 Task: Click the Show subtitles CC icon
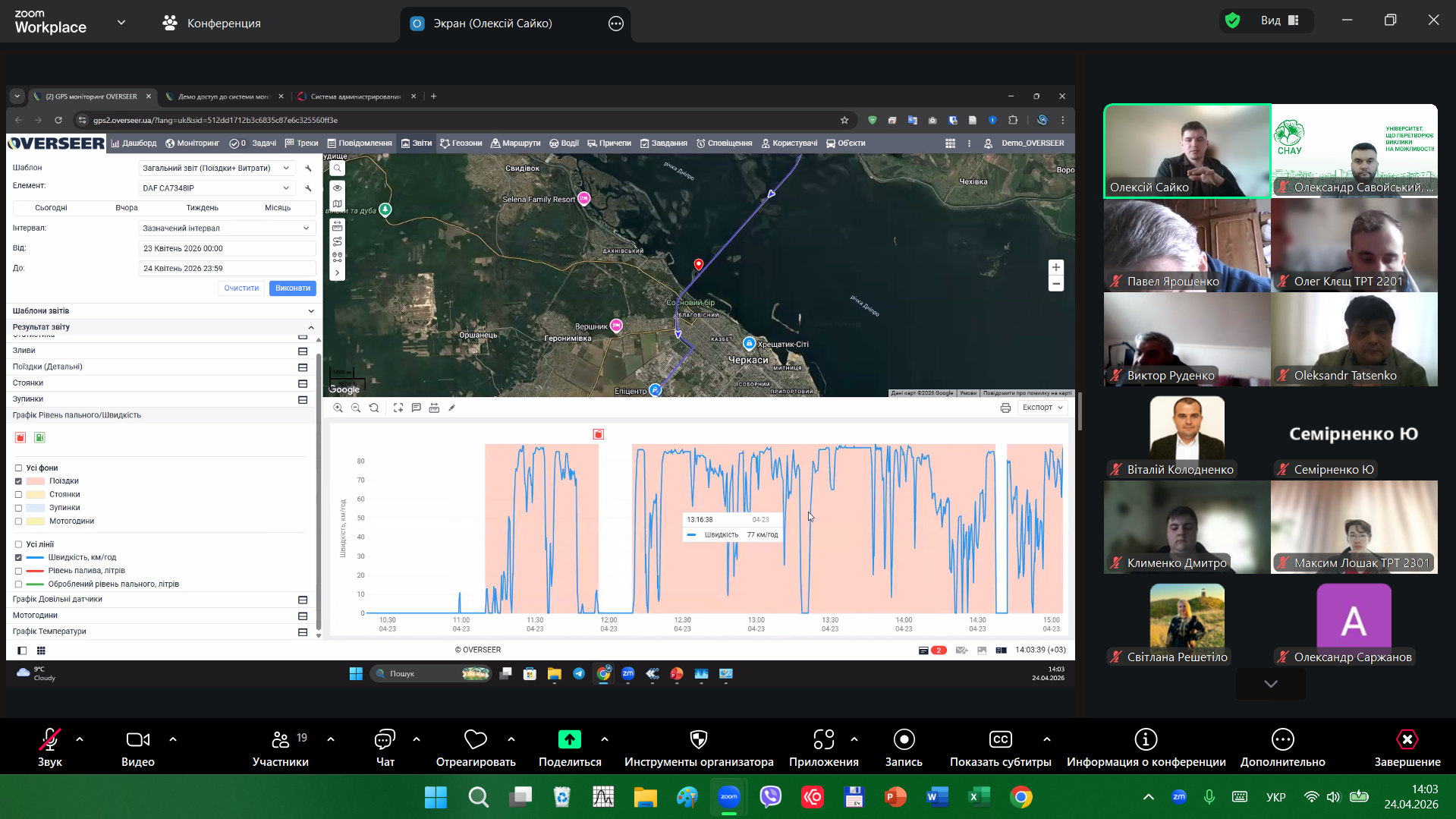1000,740
